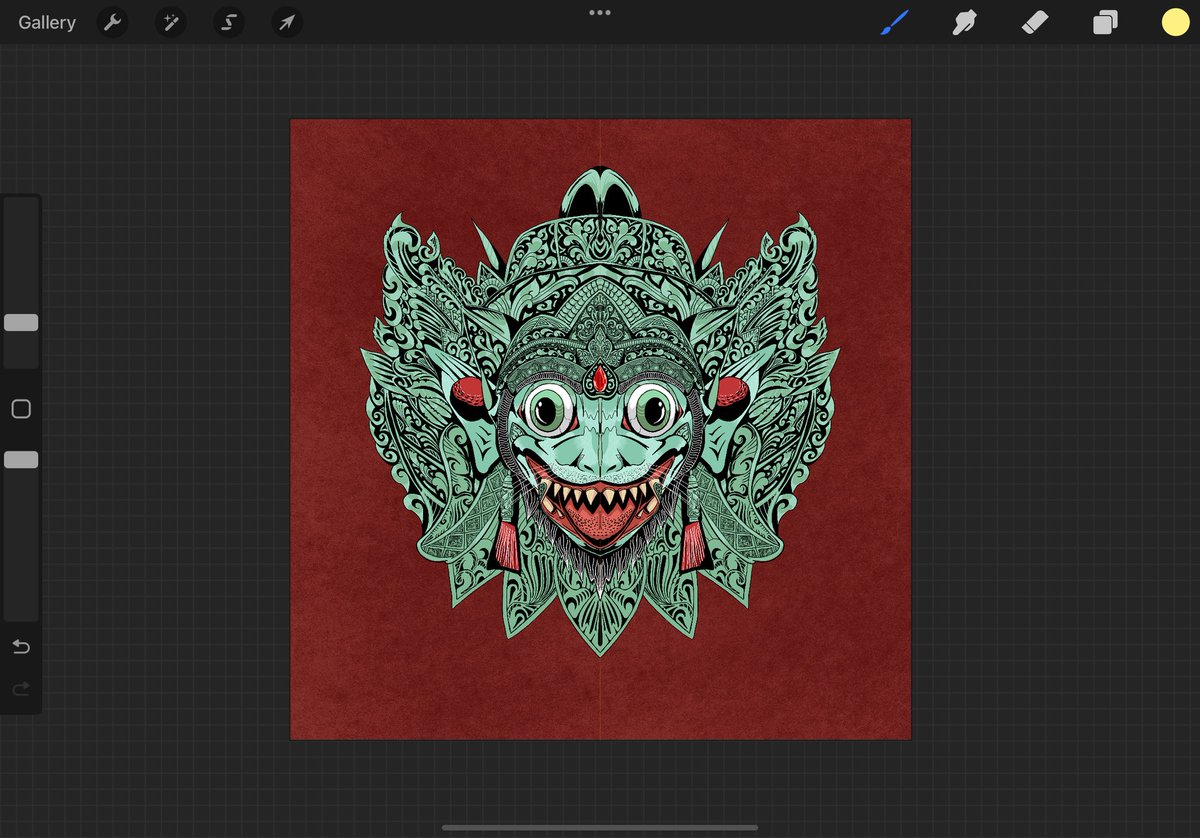Tap the Redo arrow in the sidebar

21,689
